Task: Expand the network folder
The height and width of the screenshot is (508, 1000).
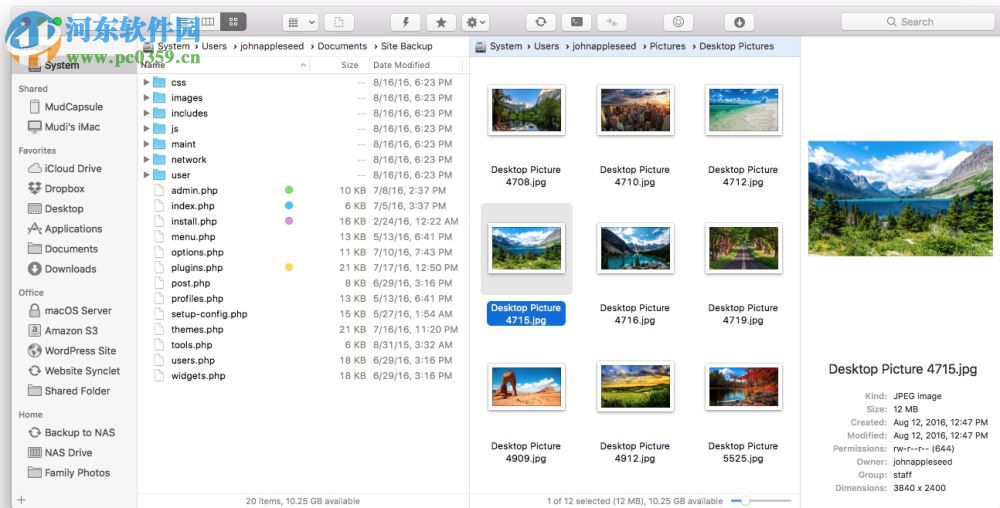Action: coord(146,159)
